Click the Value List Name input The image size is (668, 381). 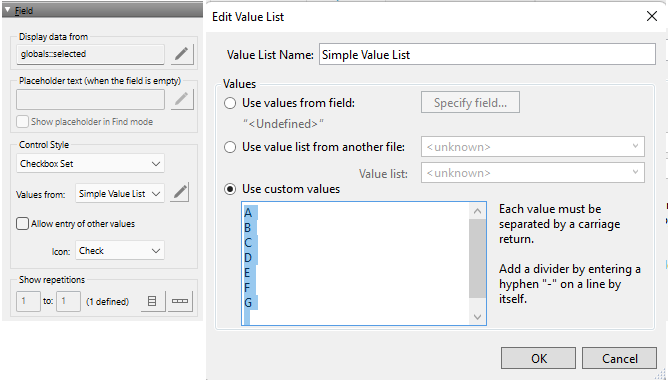coord(487,55)
